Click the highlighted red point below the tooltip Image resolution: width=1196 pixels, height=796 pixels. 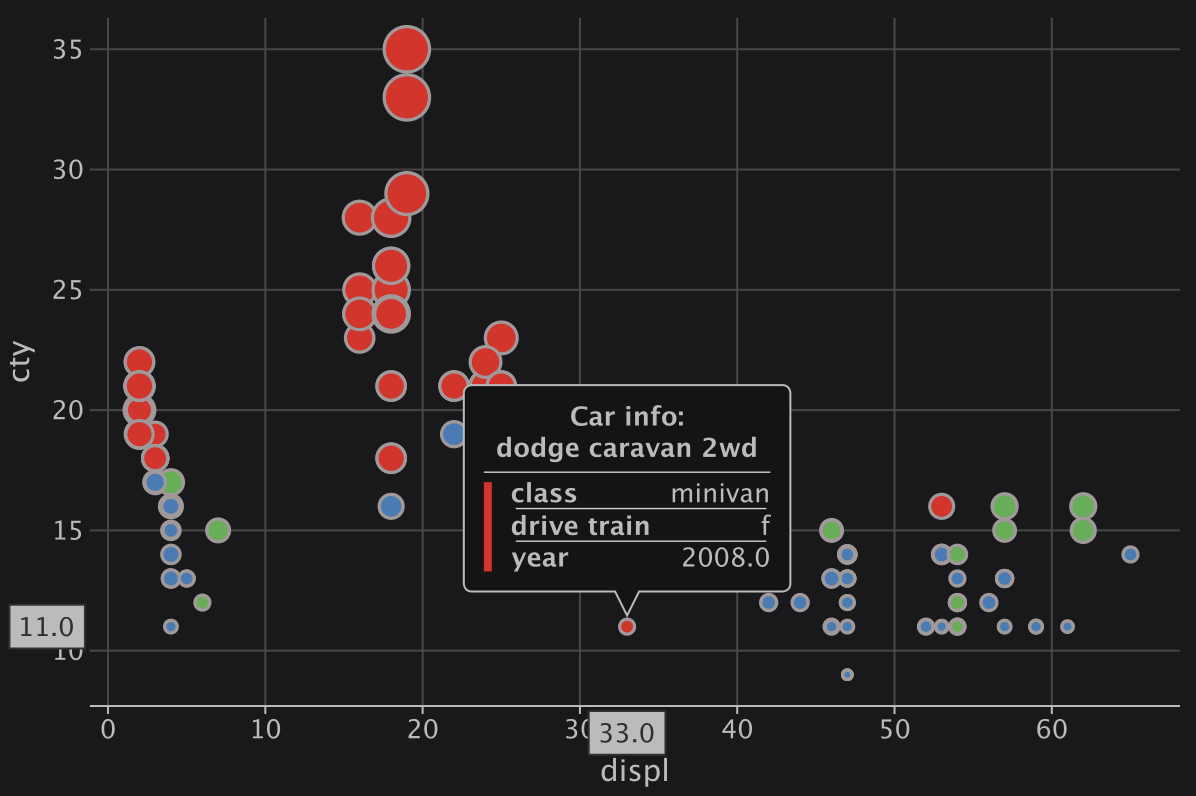coord(626,626)
